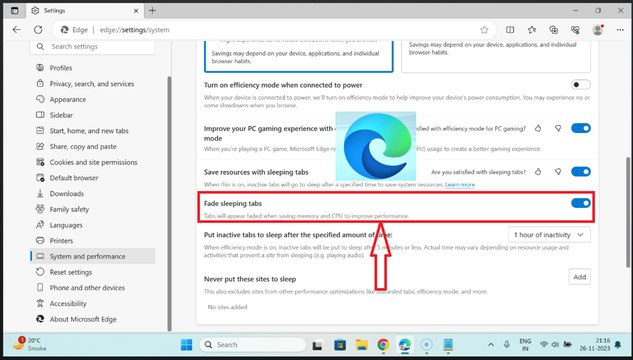Image resolution: width=633 pixels, height=360 pixels.
Task: Open Browser essentials heart icon
Action: pyautogui.click(x=575, y=29)
